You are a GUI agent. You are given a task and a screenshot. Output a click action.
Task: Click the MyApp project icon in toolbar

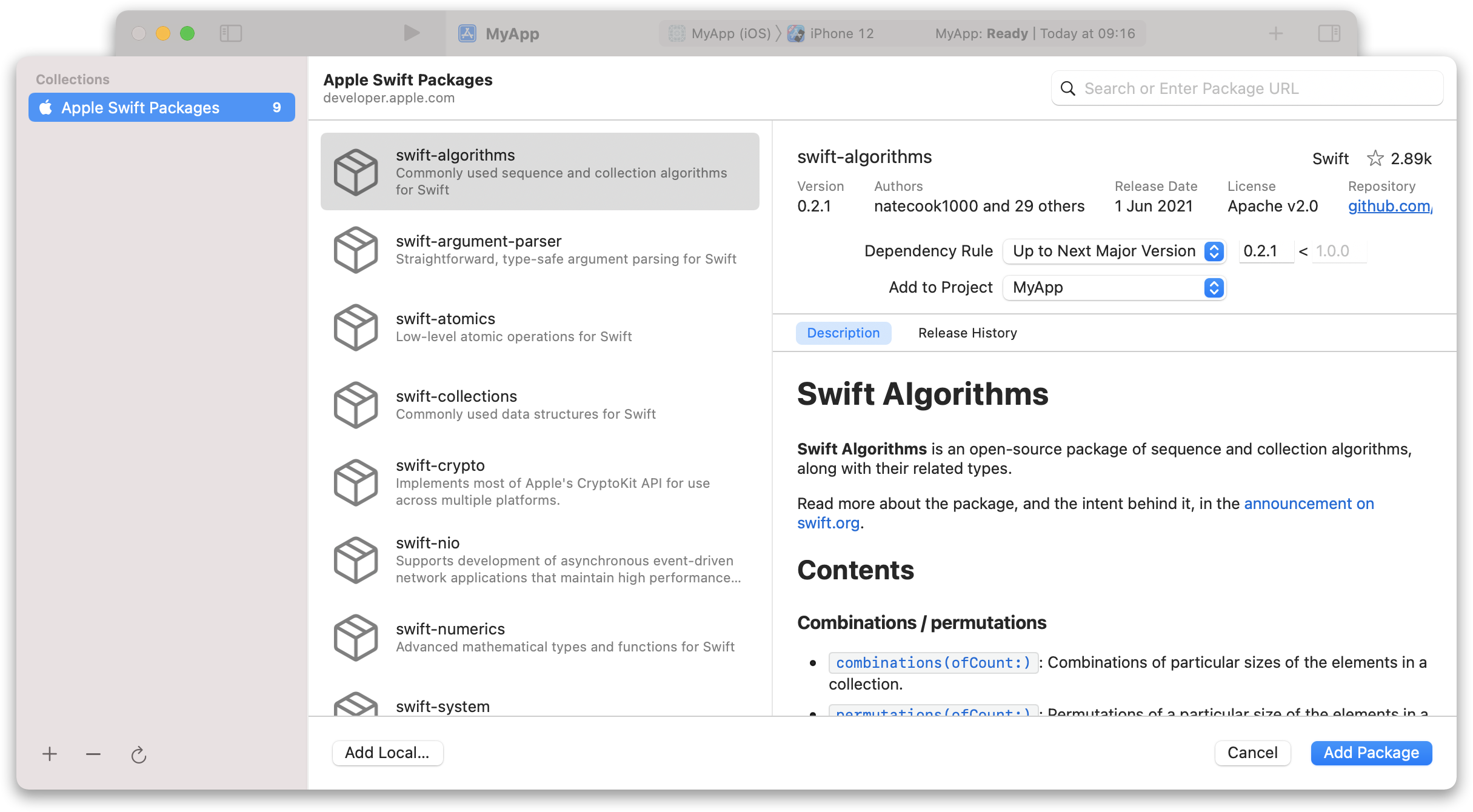click(467, 33)
